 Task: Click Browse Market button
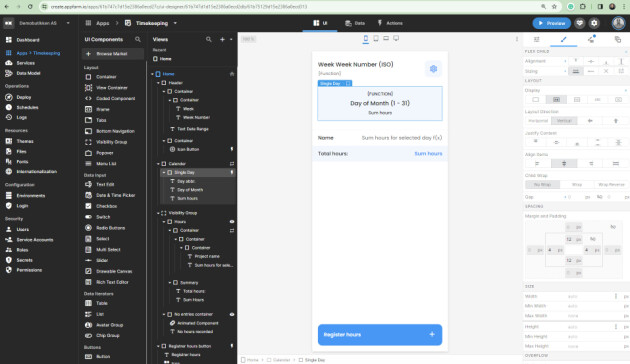[112, 54]
